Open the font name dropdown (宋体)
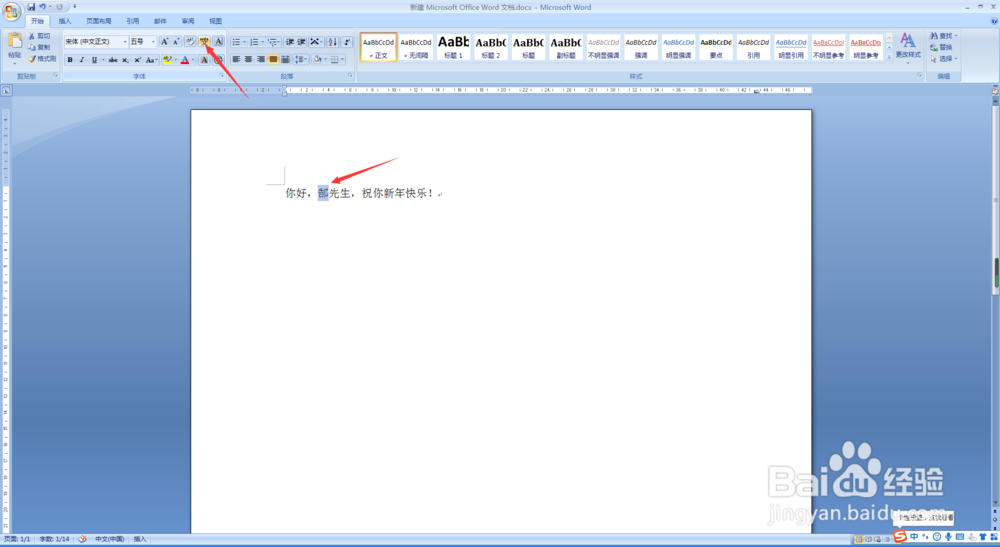The height and width of the screenshot is (547, 1000). (125, 41)
